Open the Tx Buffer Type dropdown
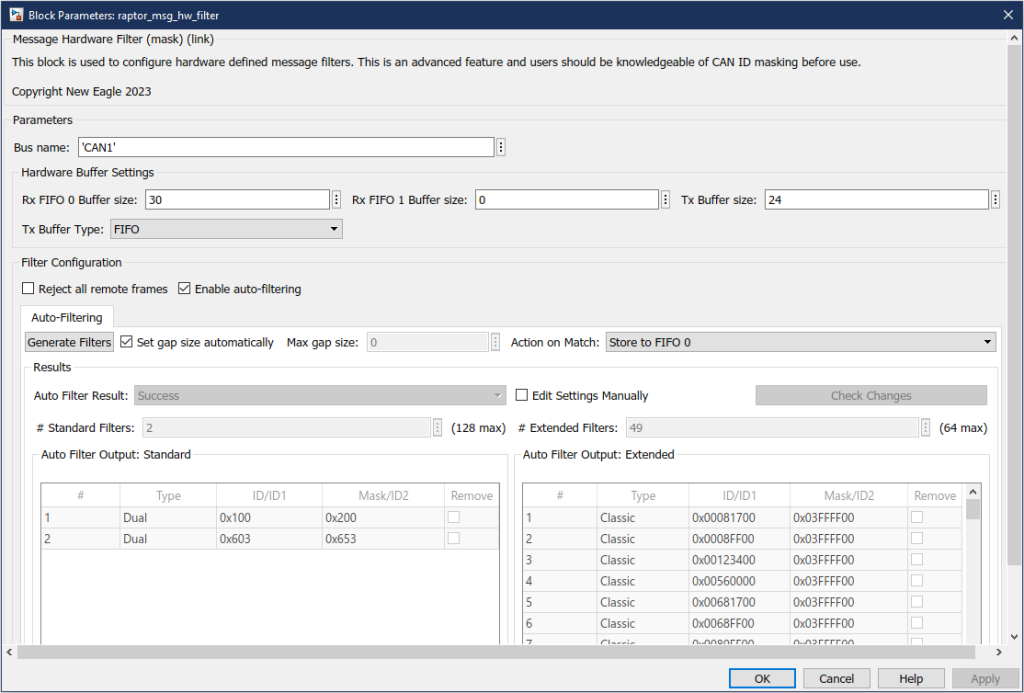This screenshot has width=1024, height=693. (x=225, y=229)
